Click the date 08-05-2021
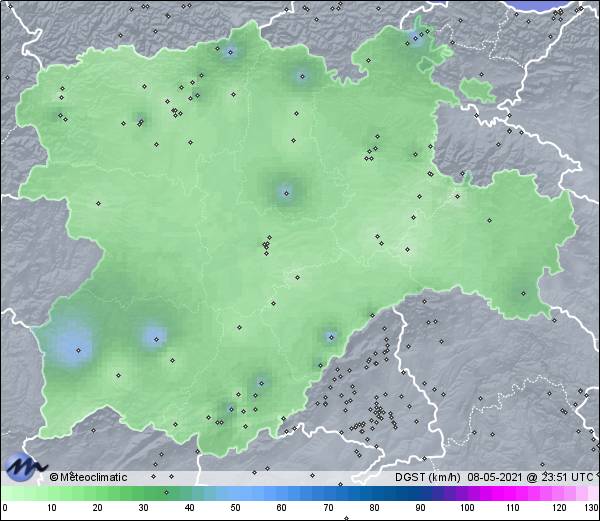This screenshot has width=600, height=521. [x=495, y=477]
